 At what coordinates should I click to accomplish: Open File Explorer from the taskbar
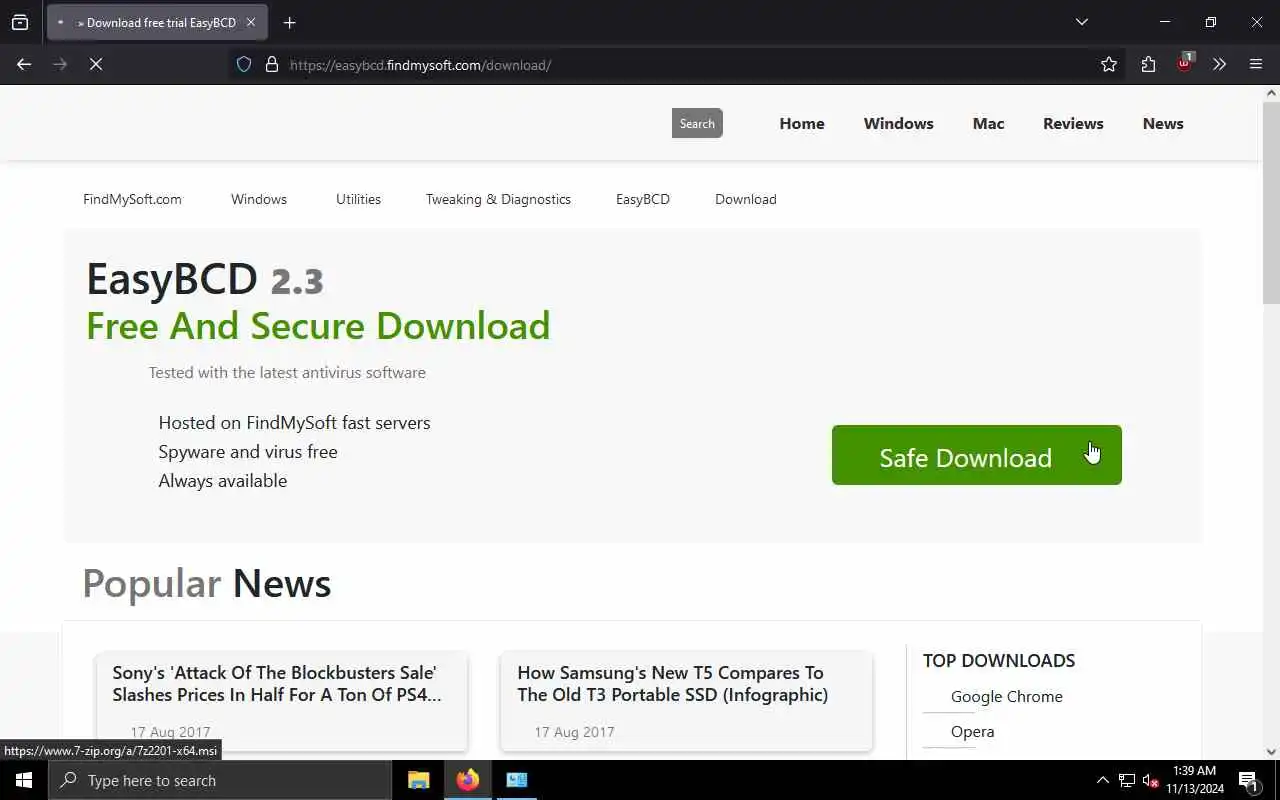419,780
